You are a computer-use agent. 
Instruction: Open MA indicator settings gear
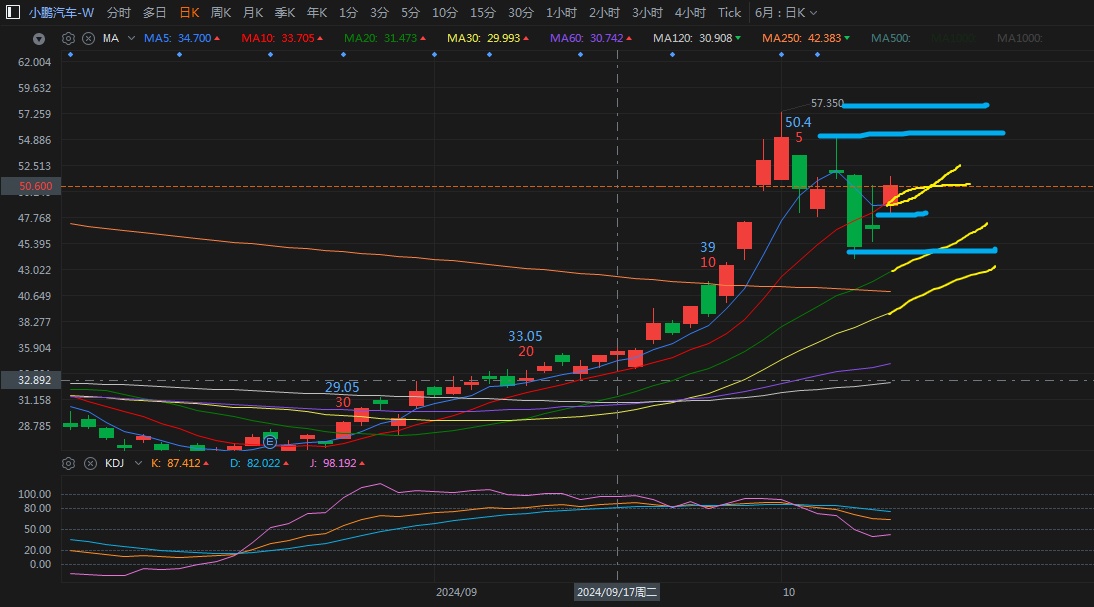tap(69, 38)
